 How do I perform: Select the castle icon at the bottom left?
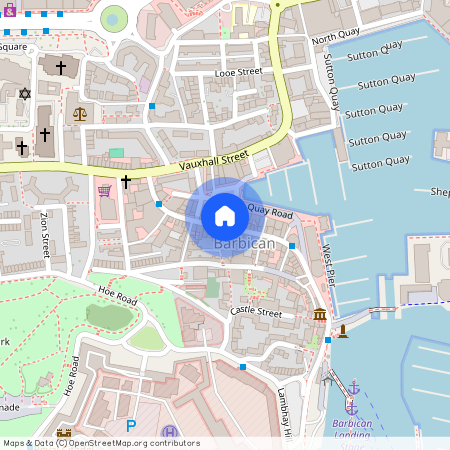coord(64,433)
